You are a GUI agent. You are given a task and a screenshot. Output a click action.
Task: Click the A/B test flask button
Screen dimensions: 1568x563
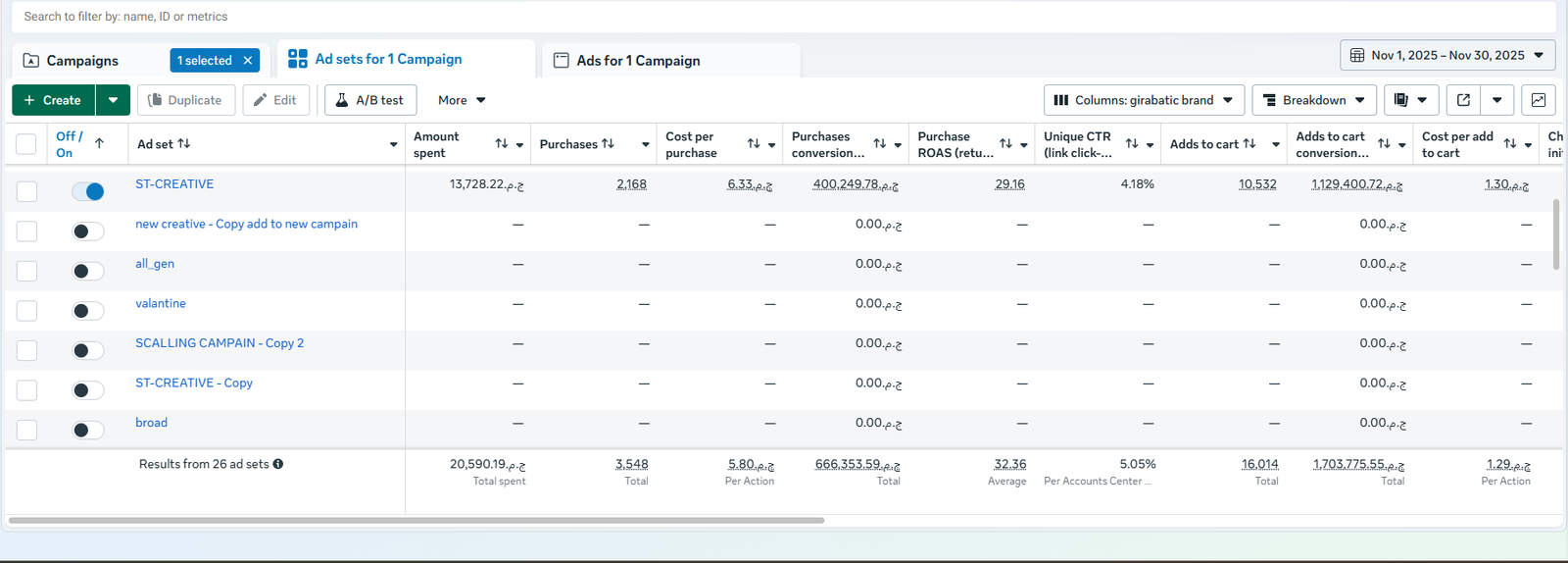[370, 100]
